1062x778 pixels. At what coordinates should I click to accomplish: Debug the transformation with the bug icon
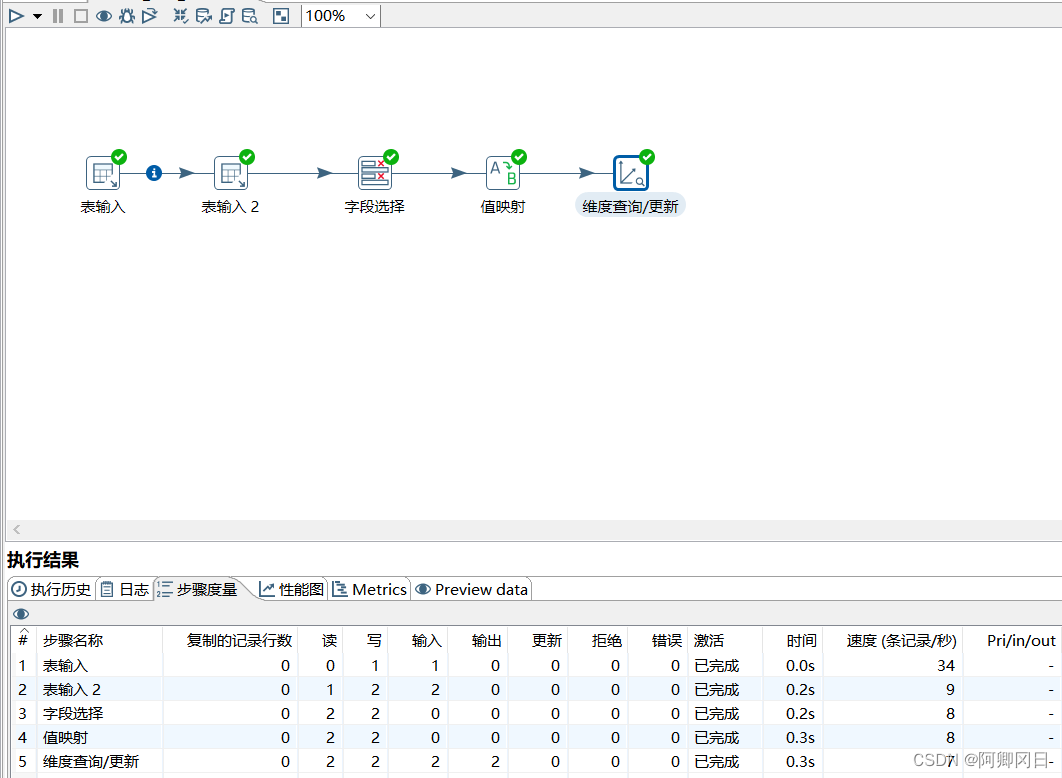point(127,16)
